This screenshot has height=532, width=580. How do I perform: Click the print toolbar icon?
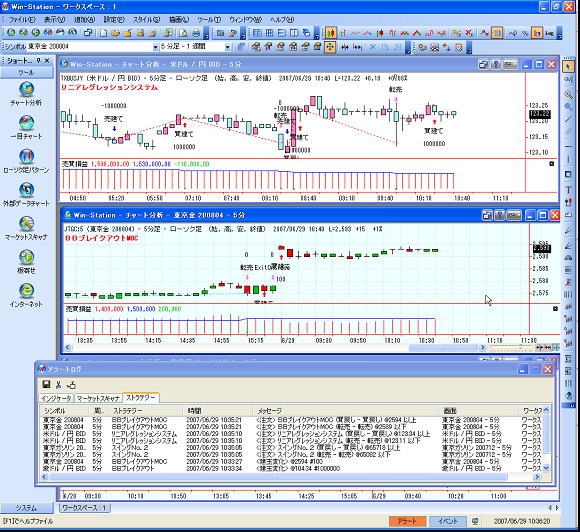coord(196,33)
